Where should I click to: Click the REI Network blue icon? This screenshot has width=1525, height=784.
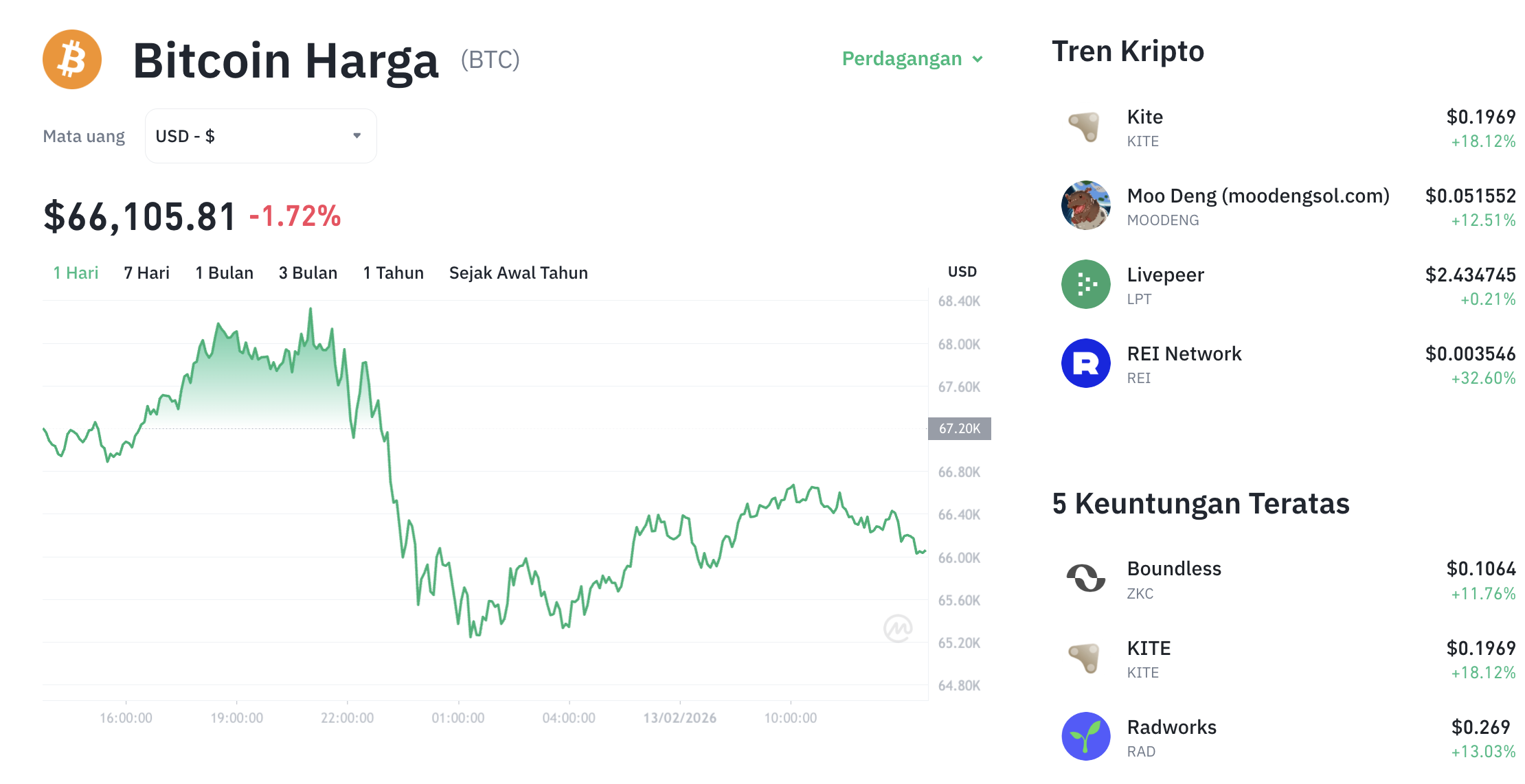[x=1085, y=363]
